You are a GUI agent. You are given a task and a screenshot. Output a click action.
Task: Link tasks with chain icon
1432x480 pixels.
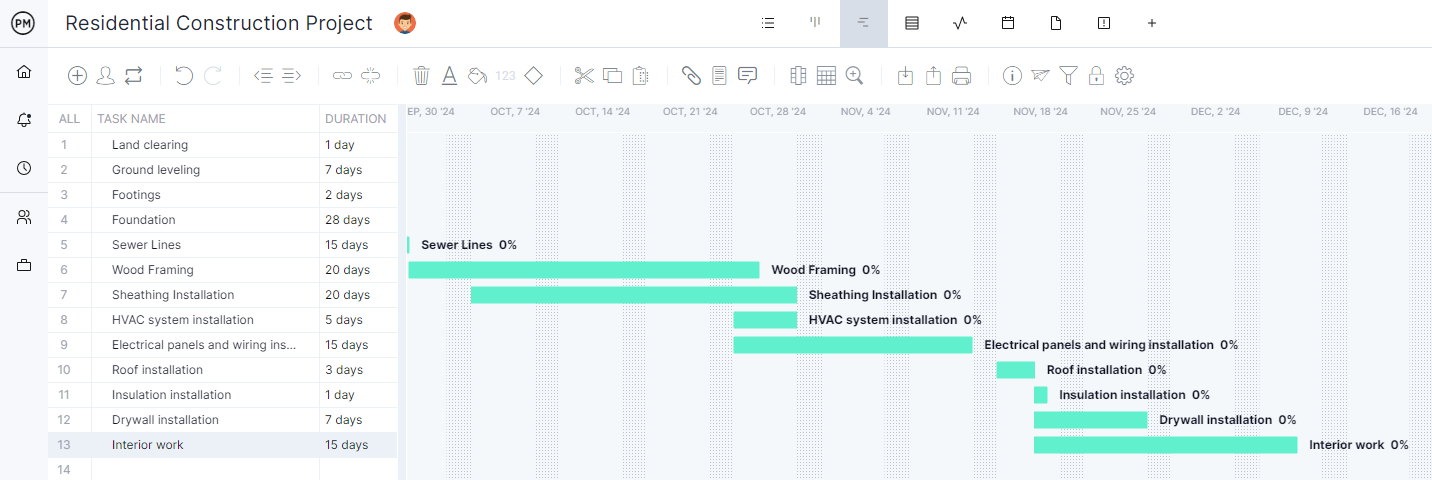click(342, 75)
